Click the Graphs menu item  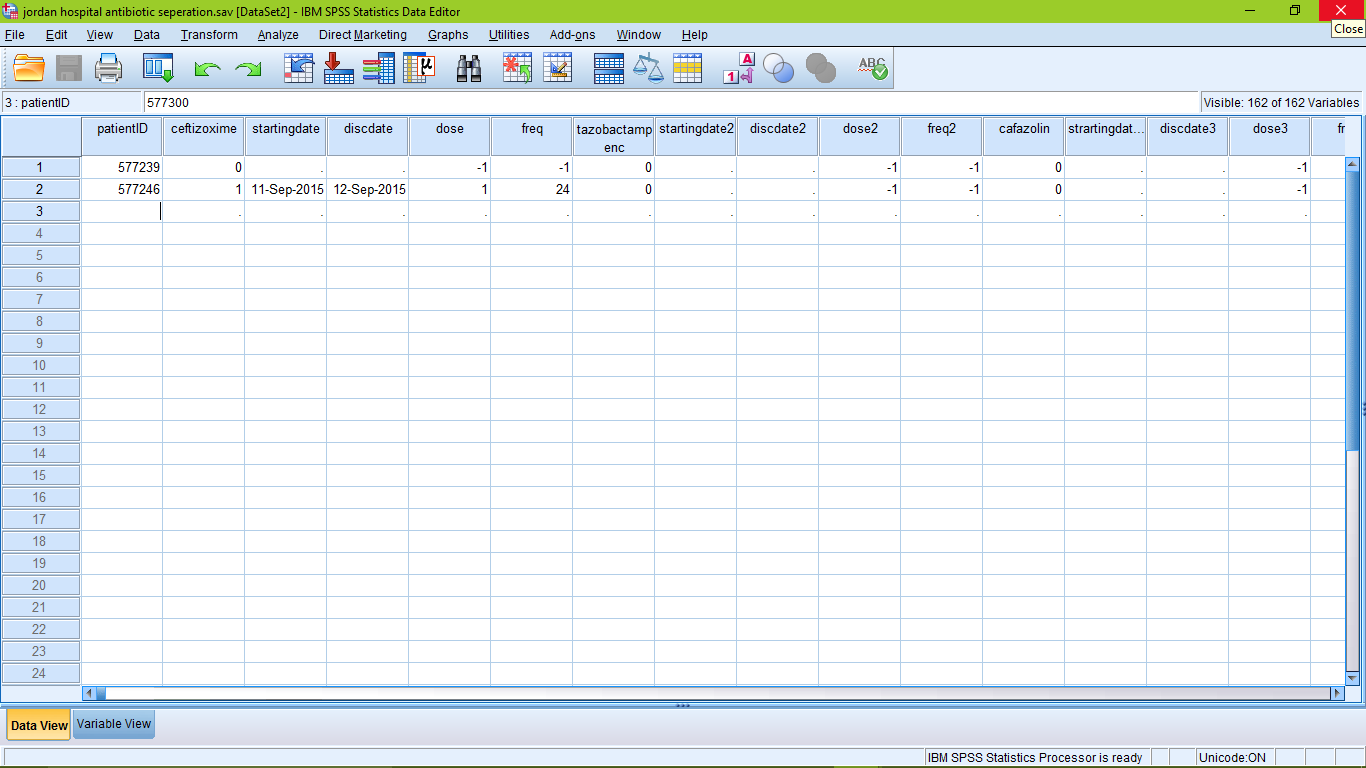click(x=447, y=34)
